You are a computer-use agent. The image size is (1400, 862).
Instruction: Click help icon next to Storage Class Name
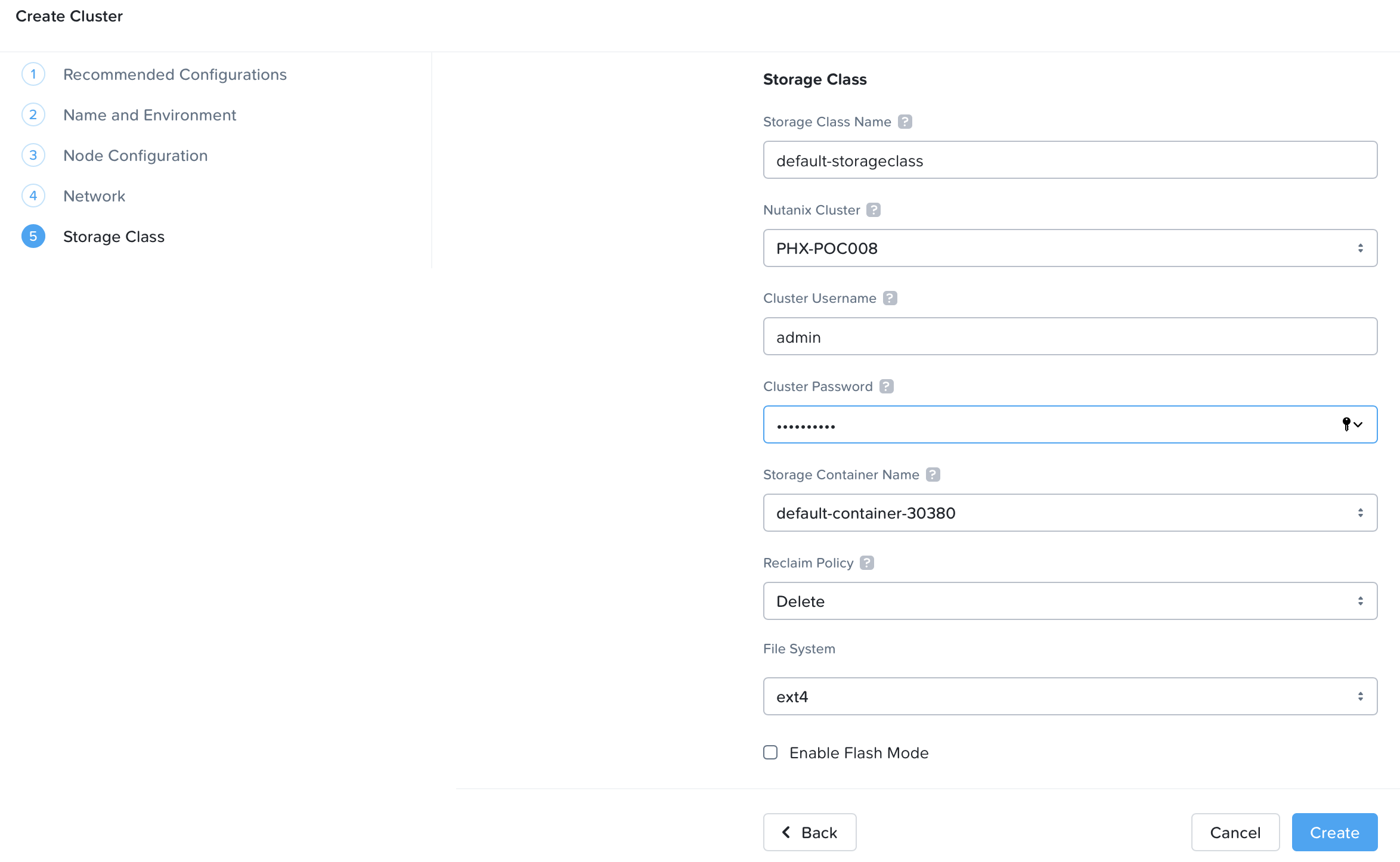pos(905,122)
